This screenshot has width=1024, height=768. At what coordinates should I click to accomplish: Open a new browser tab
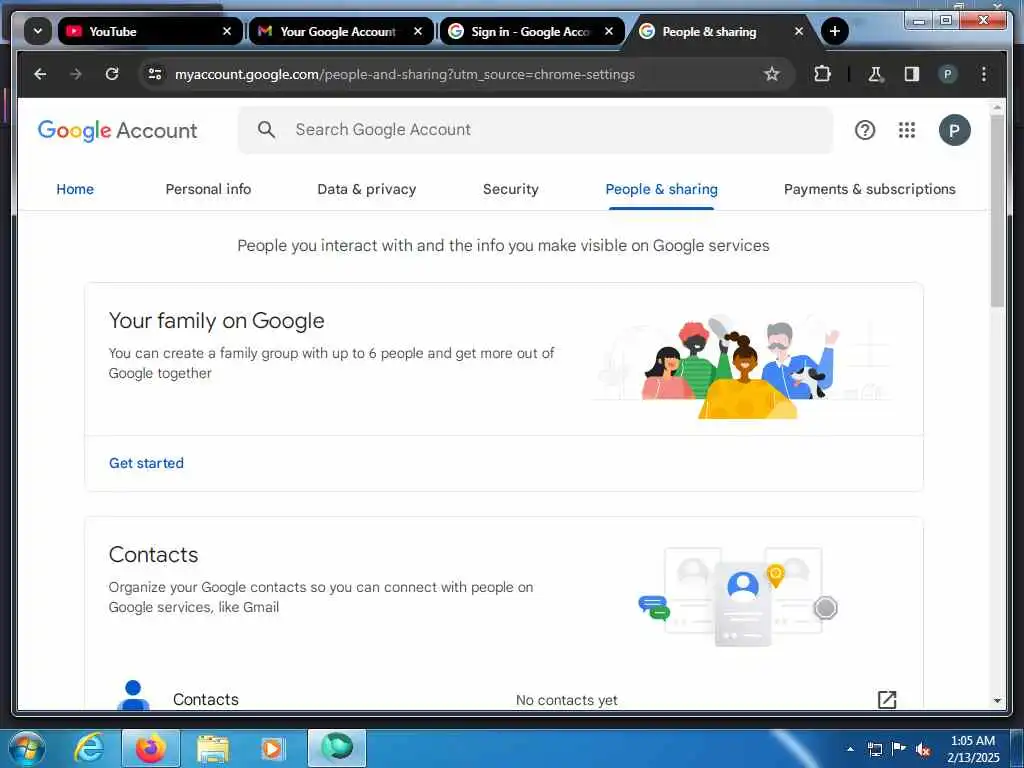(x=835, y=31)
